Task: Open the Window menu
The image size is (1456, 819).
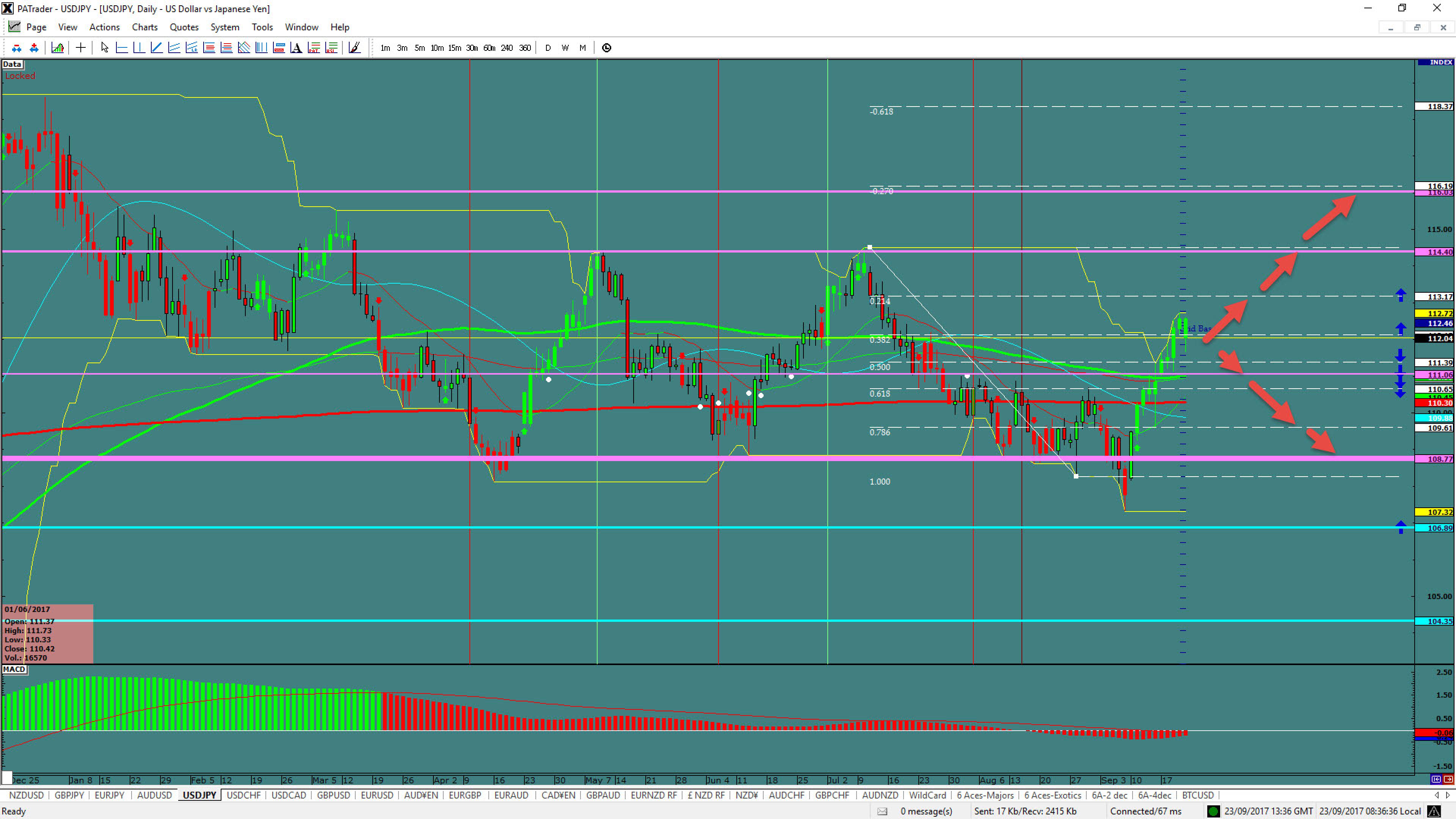Action: tap(302, 27)
